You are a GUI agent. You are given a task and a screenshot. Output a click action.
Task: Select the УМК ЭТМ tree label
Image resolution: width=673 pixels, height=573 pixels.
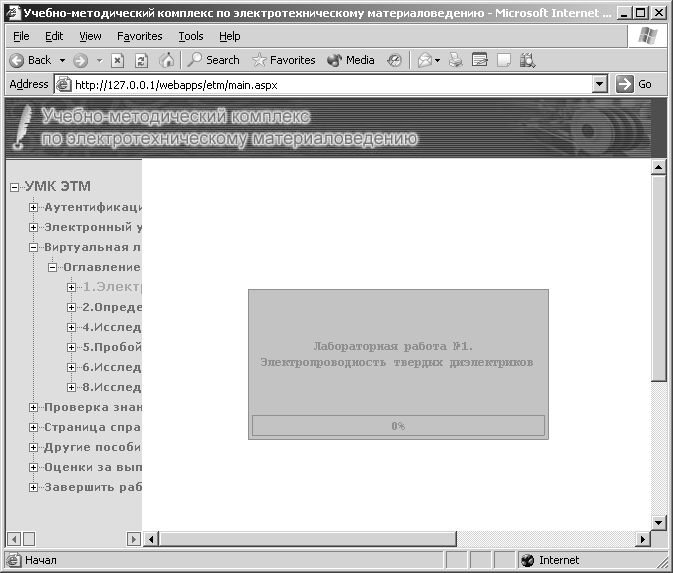coord(58,186)
